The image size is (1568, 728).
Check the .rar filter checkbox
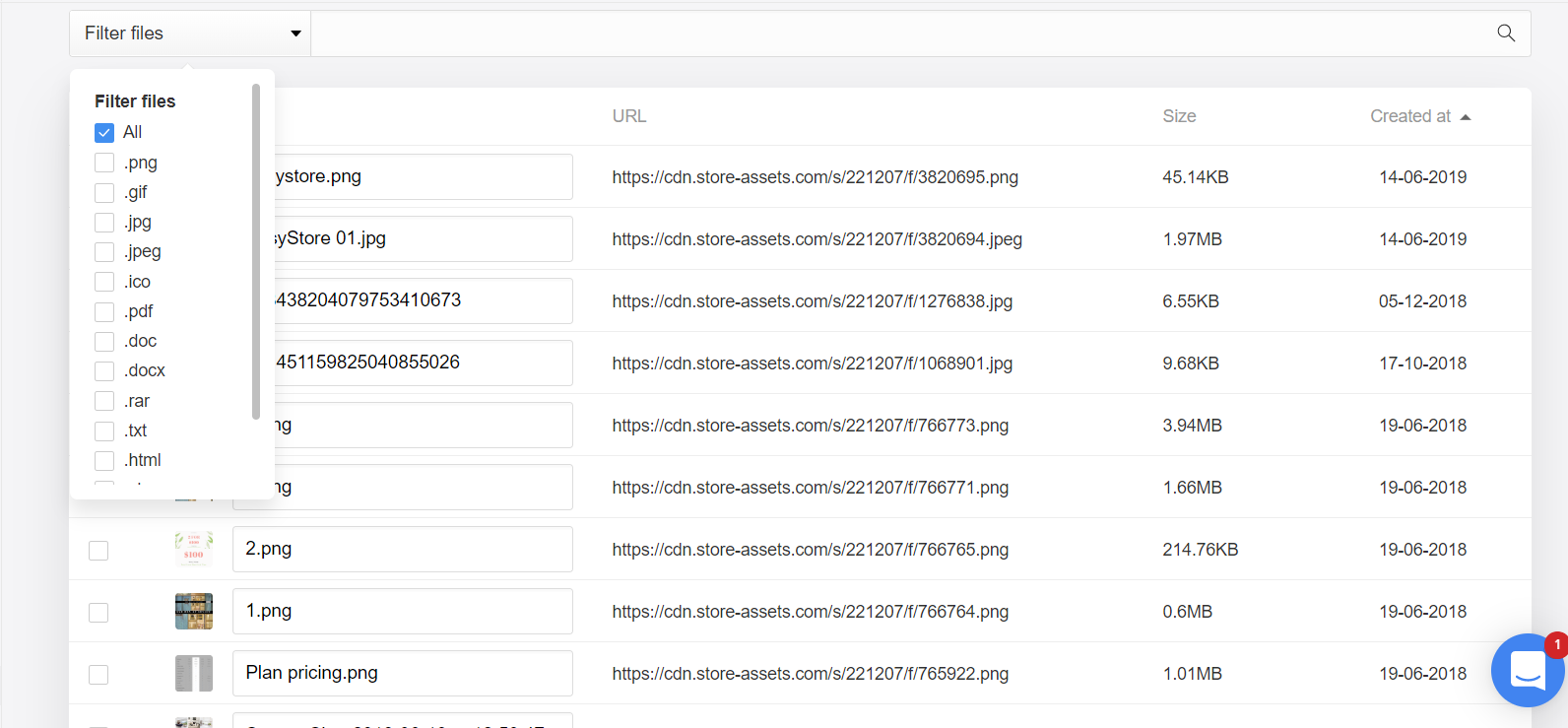tap(104, 401)
